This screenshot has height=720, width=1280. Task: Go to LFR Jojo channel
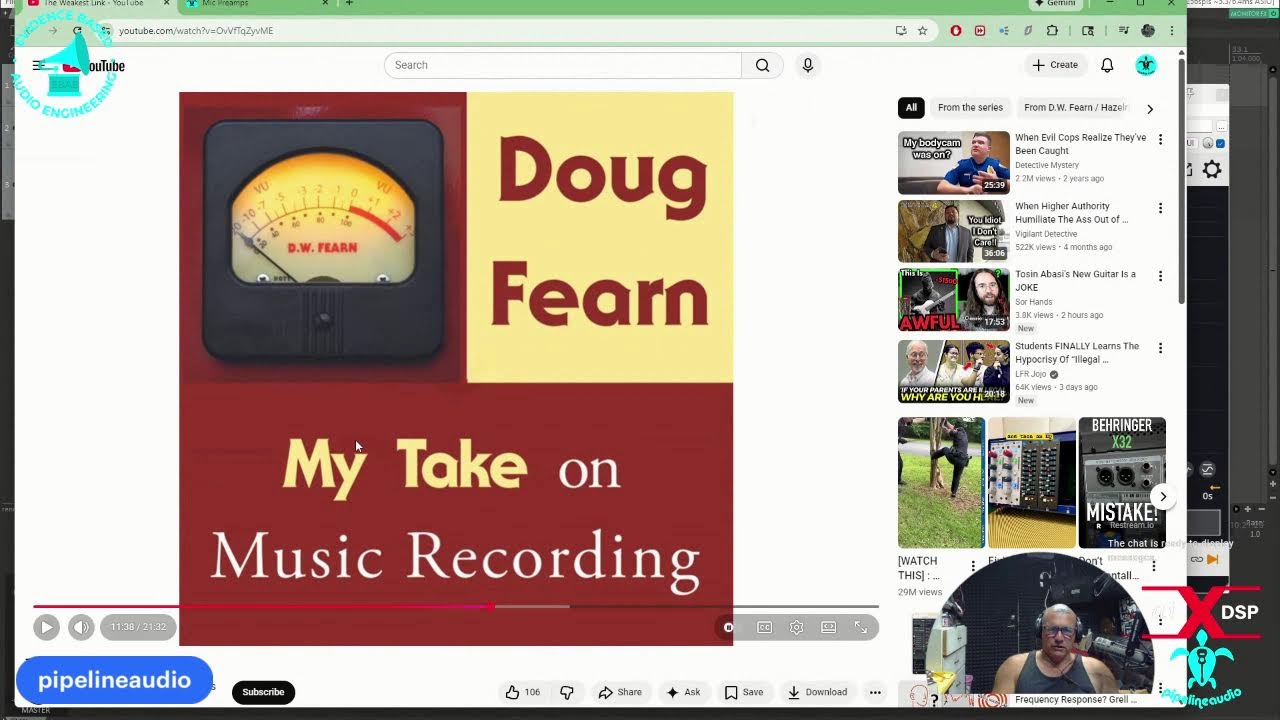1030,374
